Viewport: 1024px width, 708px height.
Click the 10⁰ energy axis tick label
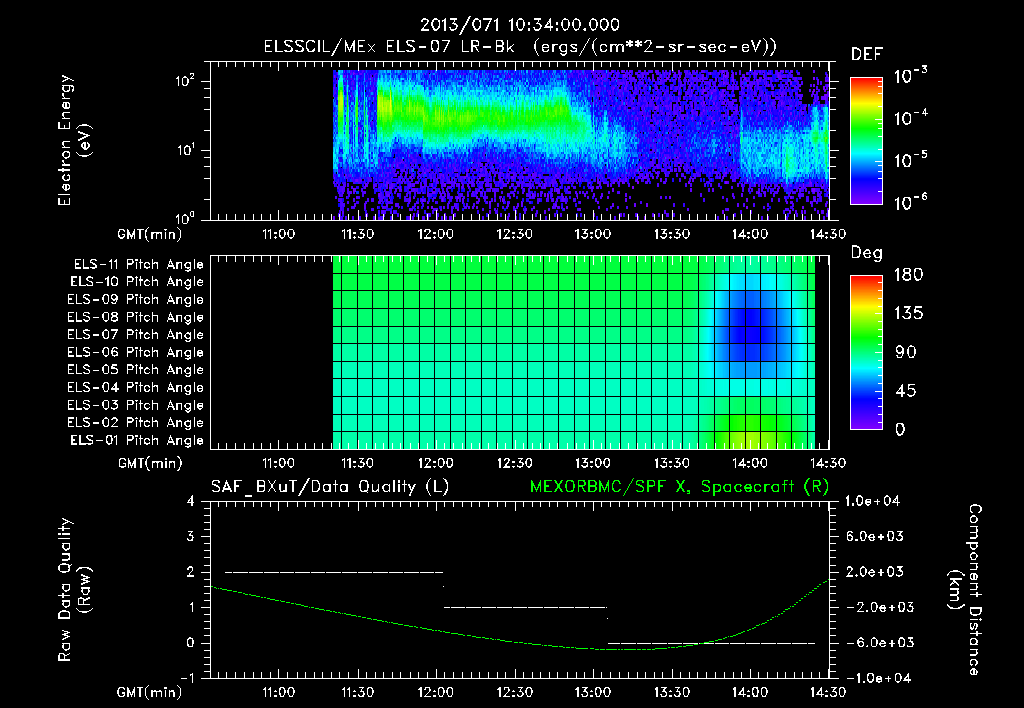185,217
